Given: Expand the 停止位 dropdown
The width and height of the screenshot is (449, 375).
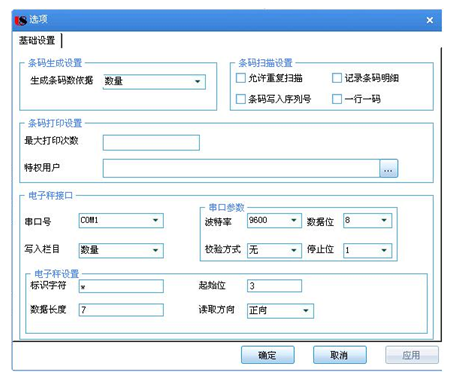Looking at the screenshot, I should click(368, 250).
